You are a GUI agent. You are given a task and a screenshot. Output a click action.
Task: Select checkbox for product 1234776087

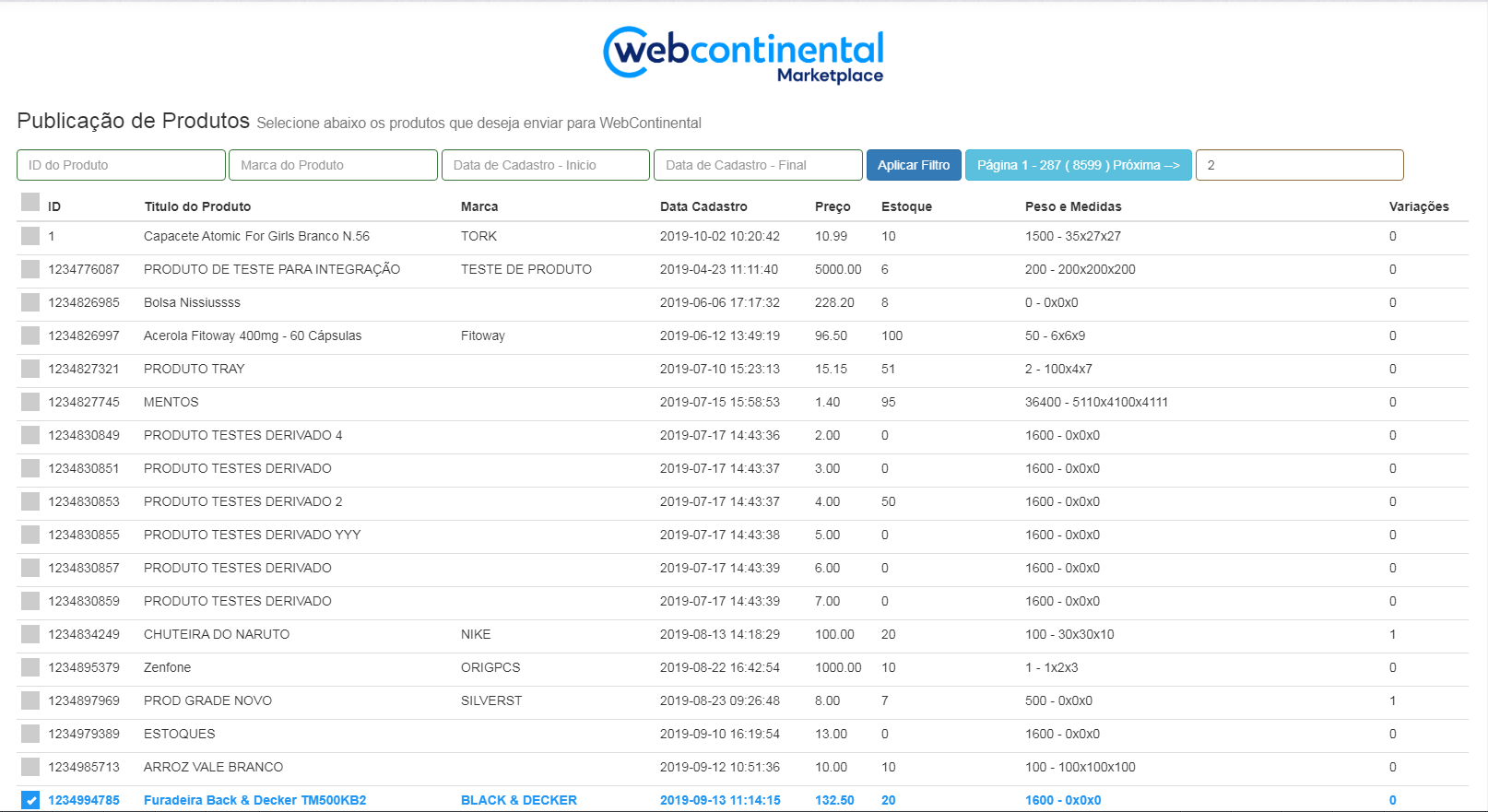tap(30, 269)
